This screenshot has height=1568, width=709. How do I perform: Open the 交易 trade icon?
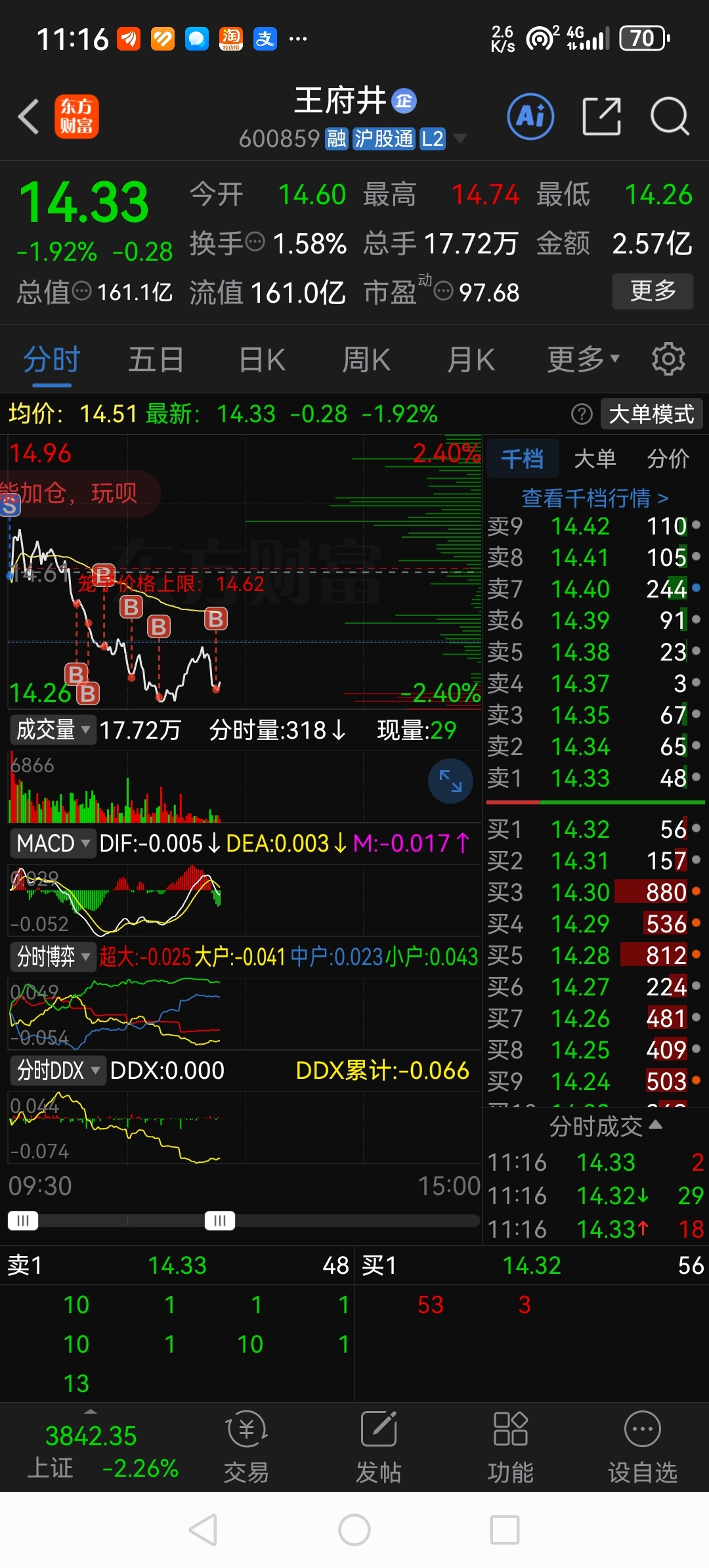[246, 1448]
